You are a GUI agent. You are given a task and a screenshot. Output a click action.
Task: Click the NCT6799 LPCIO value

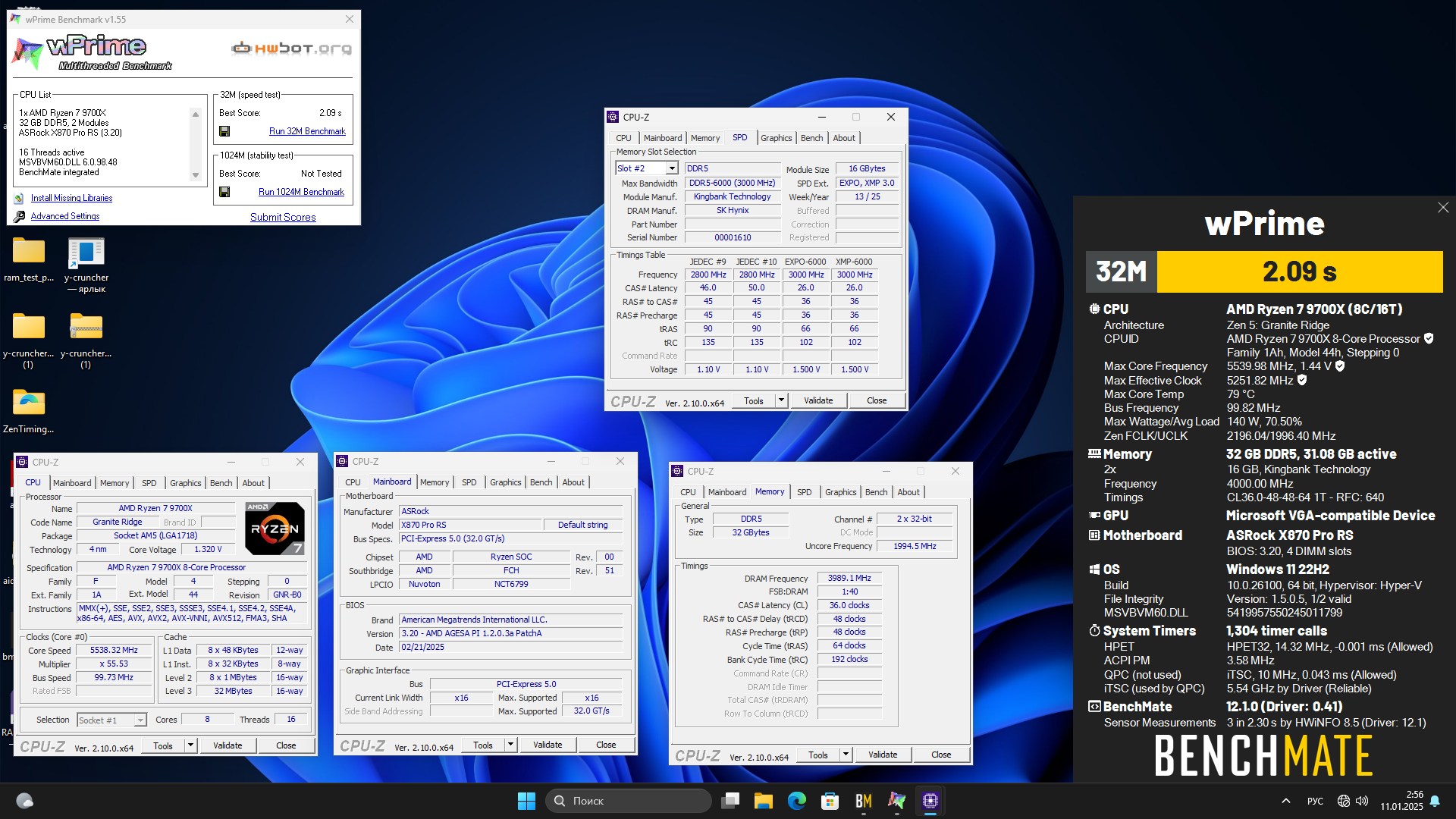click(x=511, y=584)
